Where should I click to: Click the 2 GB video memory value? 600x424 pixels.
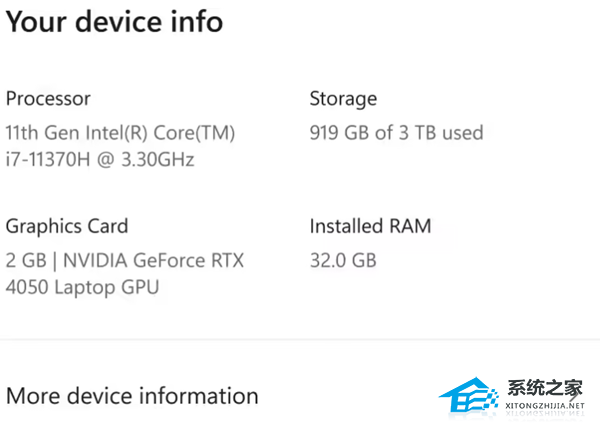24,260
